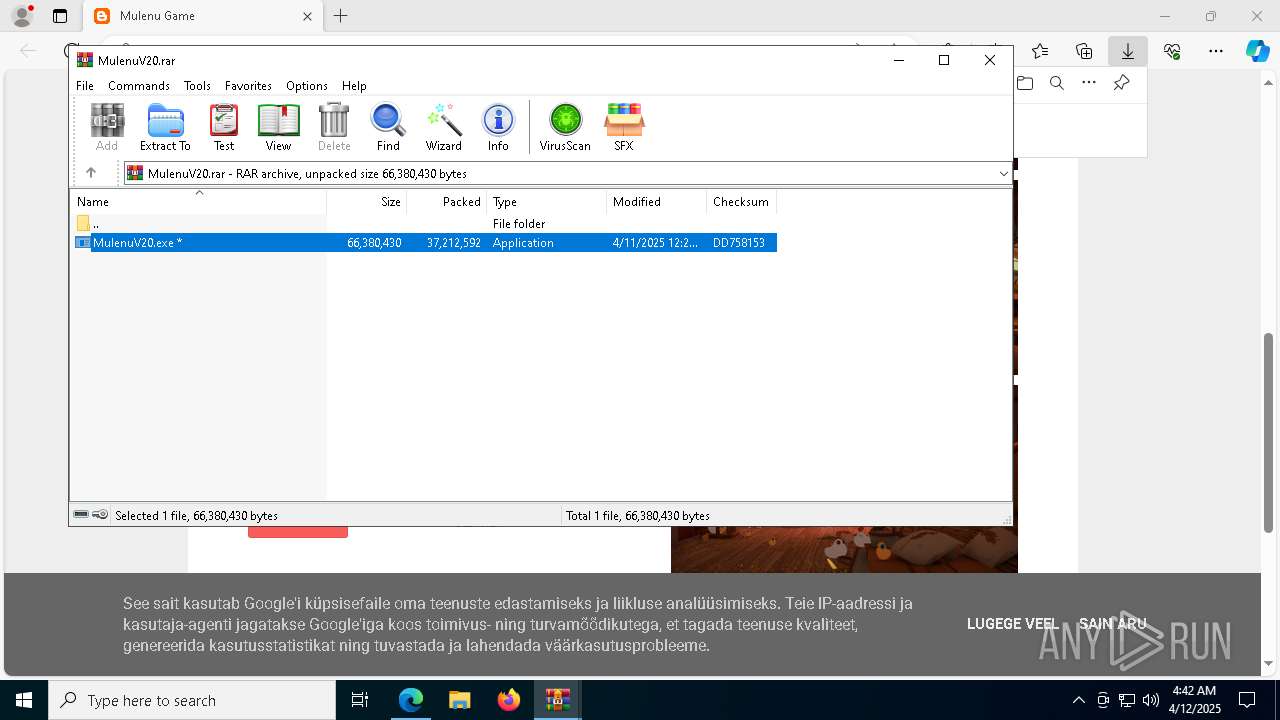Open the Favorites menu
The height and width of the screenshot is (720, 1280).
pyautogui.click(x=248, y=86)
